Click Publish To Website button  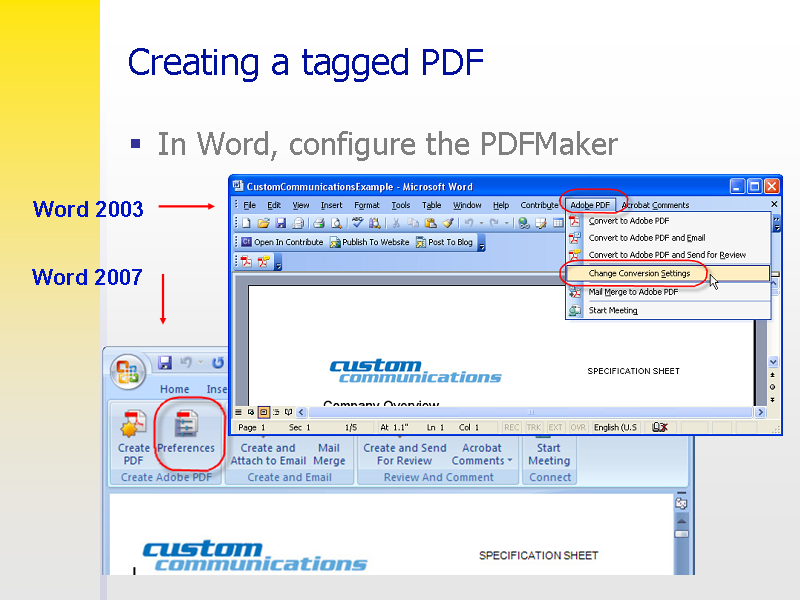tap(369, 242)
